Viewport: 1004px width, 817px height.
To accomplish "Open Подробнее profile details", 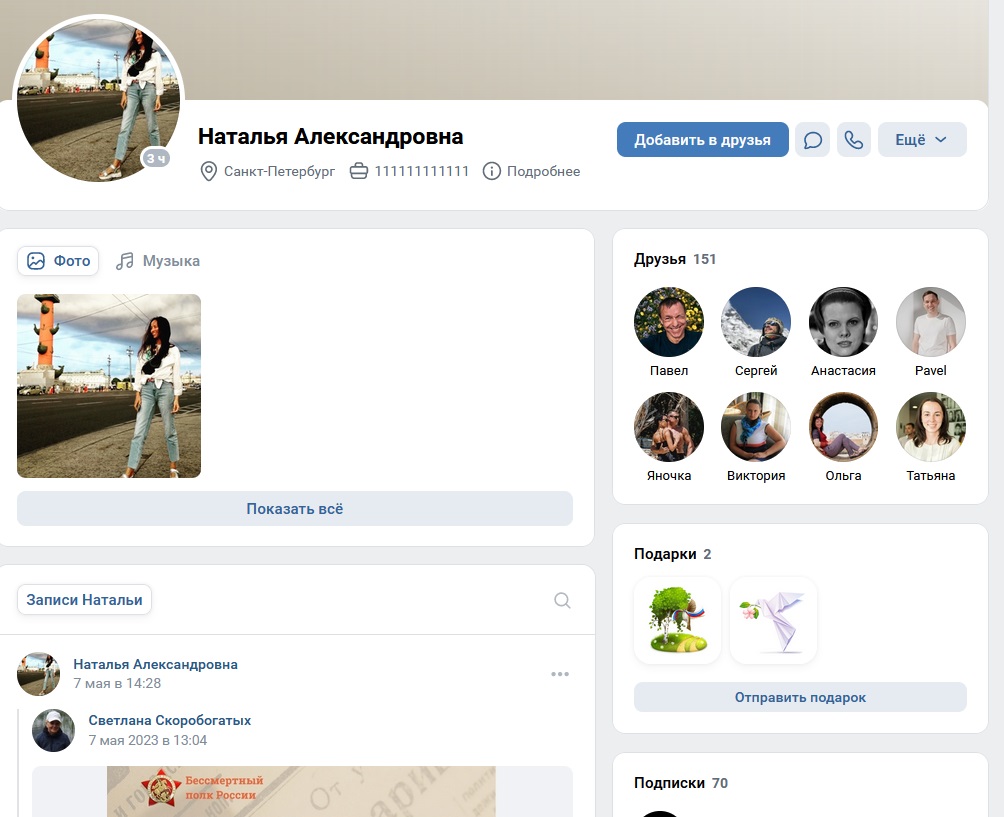I will coord(544,172).
